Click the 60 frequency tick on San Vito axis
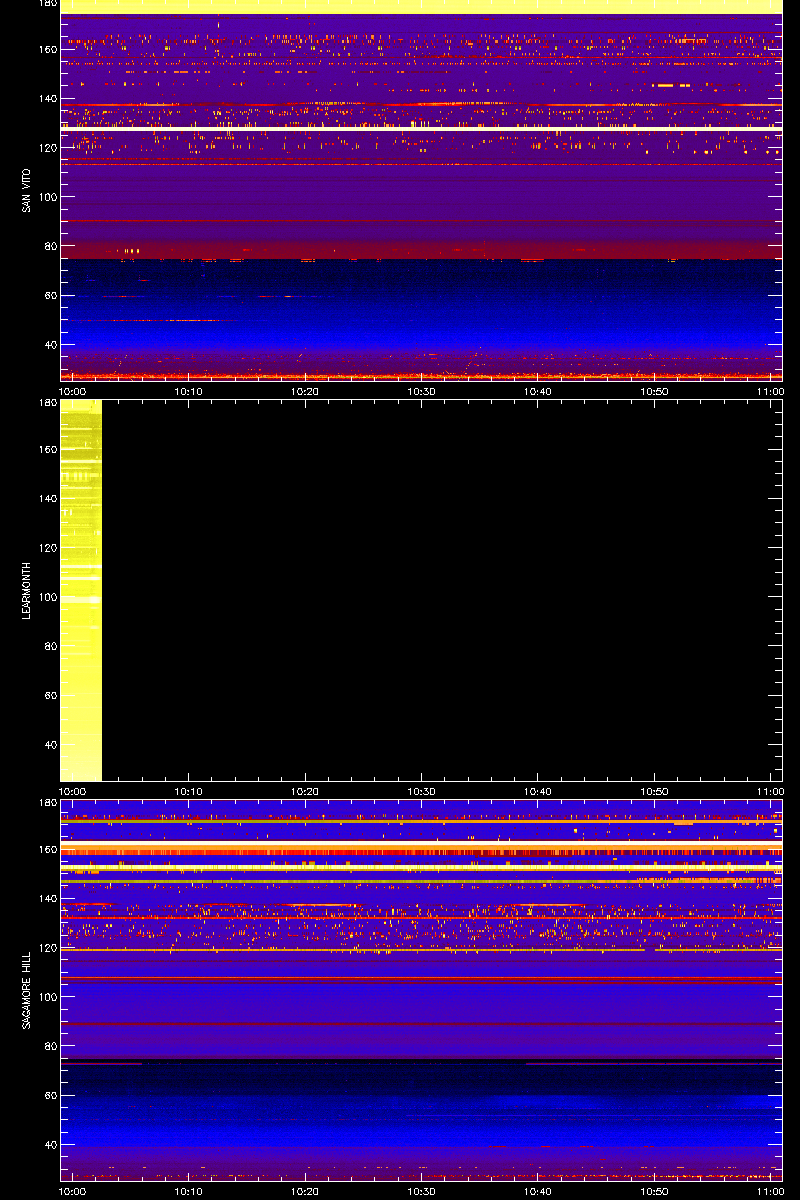The image size is (800, 1200). [50, 295]
